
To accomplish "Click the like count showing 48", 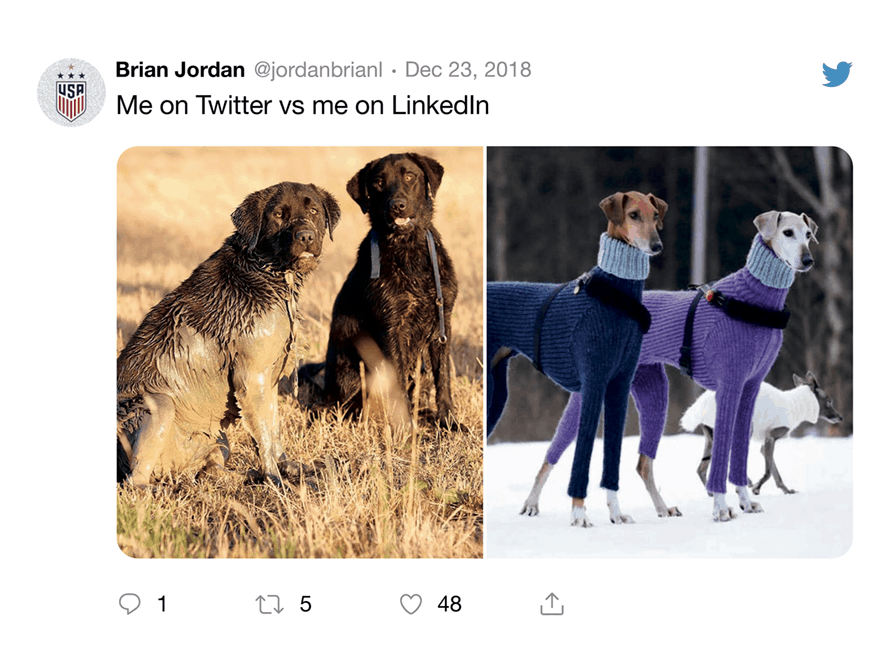I will [448, 604].
